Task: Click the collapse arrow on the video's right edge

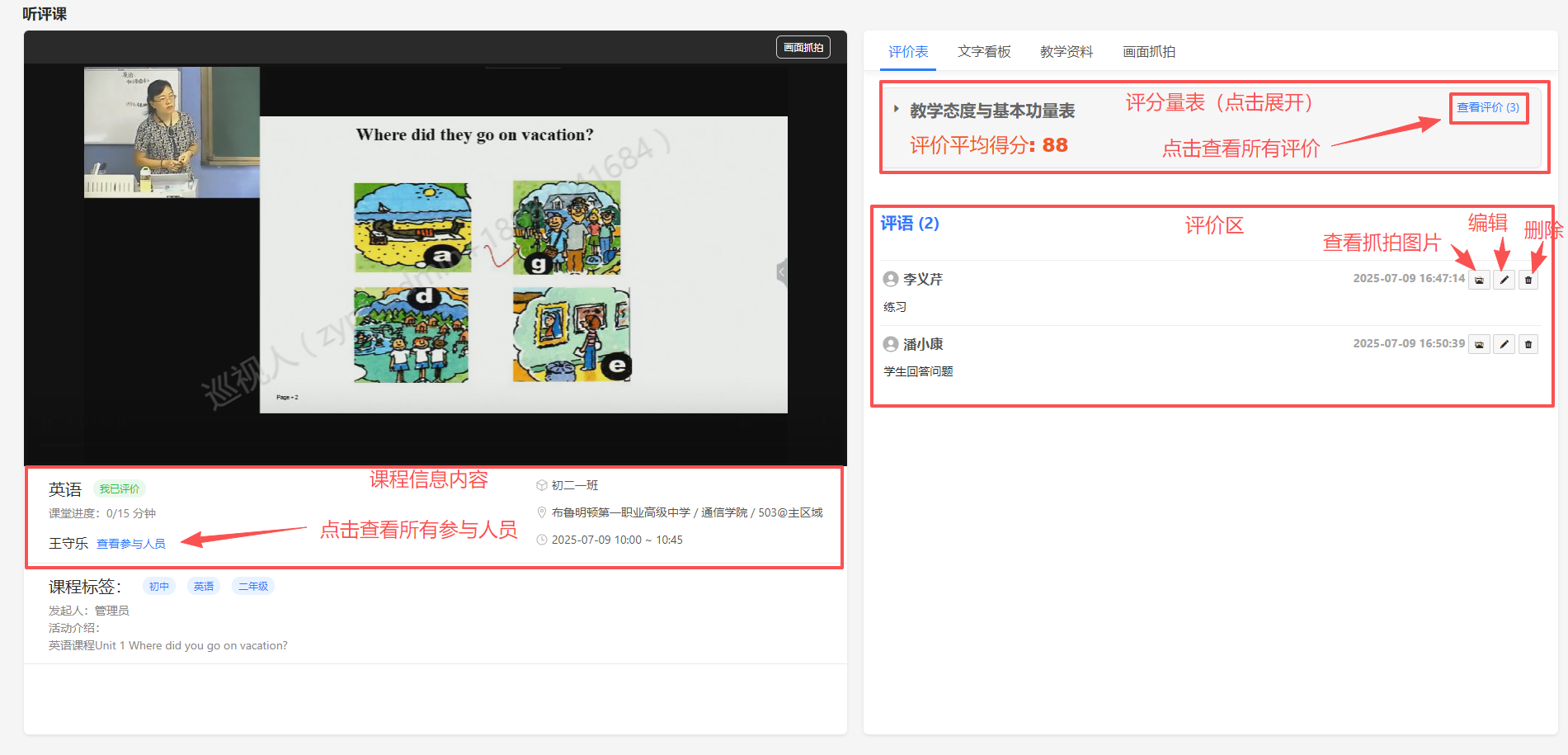Action: pyautogui.click(x=782, y=271)
